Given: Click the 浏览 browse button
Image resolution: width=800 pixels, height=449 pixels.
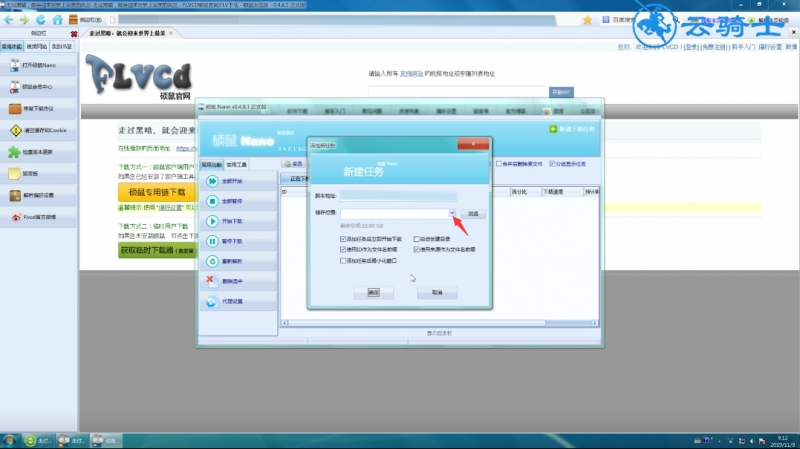Looking at the screenshot, I should pyautogui.click(x=473, y=213).
